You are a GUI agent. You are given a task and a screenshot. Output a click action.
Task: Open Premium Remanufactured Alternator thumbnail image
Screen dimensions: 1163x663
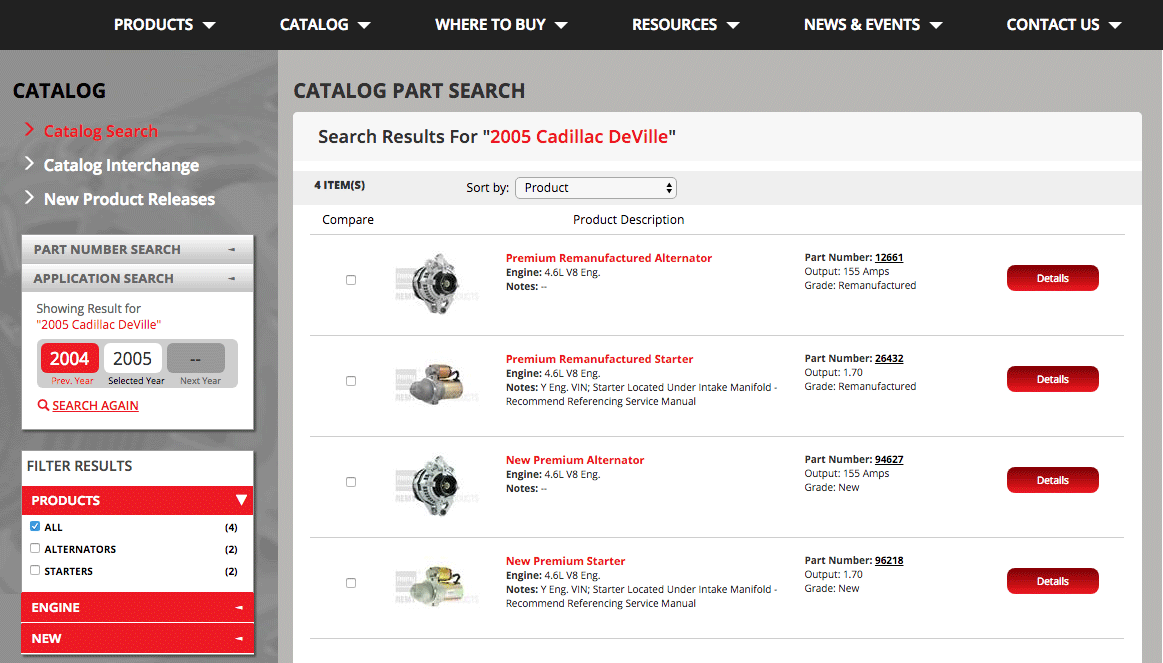tap(437, 285)
